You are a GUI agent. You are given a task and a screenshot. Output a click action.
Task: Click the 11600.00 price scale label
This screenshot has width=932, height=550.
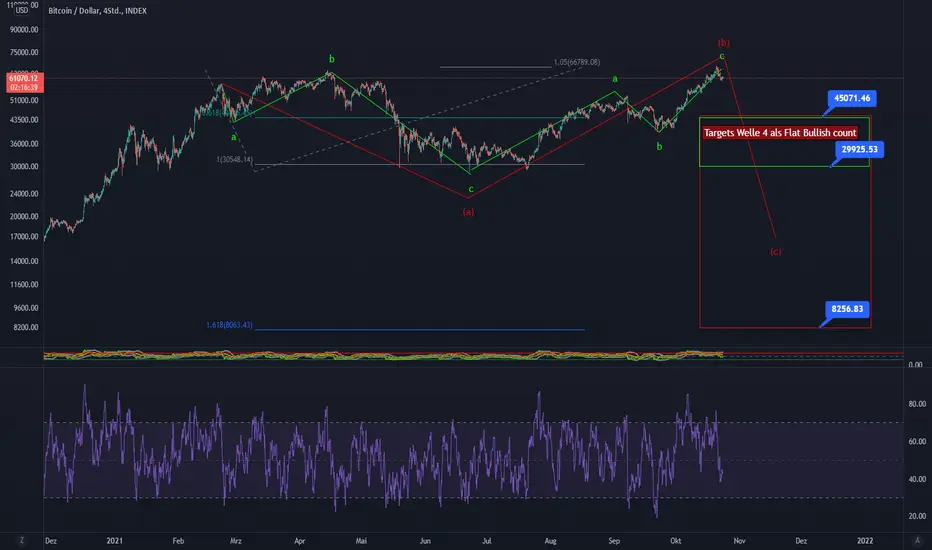24,285
